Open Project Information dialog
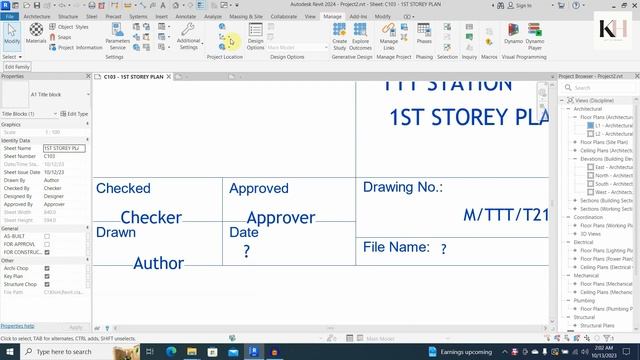The width and height of the screenshot is (640, 360). pos(76,47)
